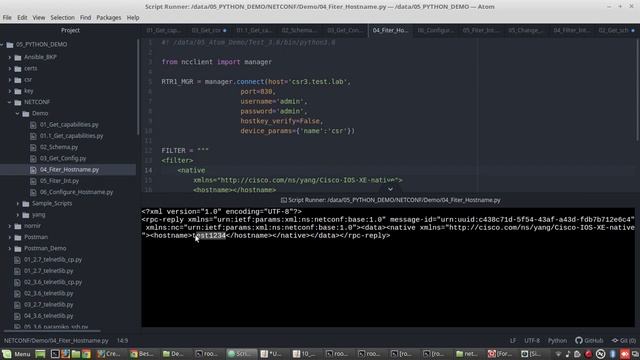Click the Script Runner title icon
This screenshot has height=360, width=640.
[x=284, y=200]
